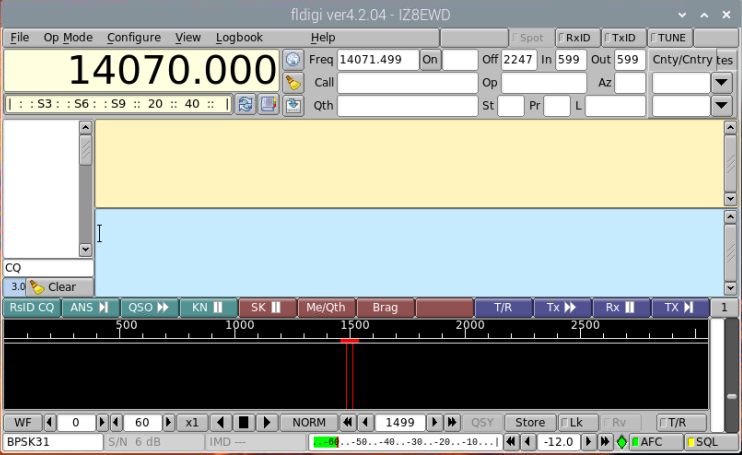Click the browser panel icon beside refresh
The height and width of the screenshot is (455, 742).
point(268,104)
